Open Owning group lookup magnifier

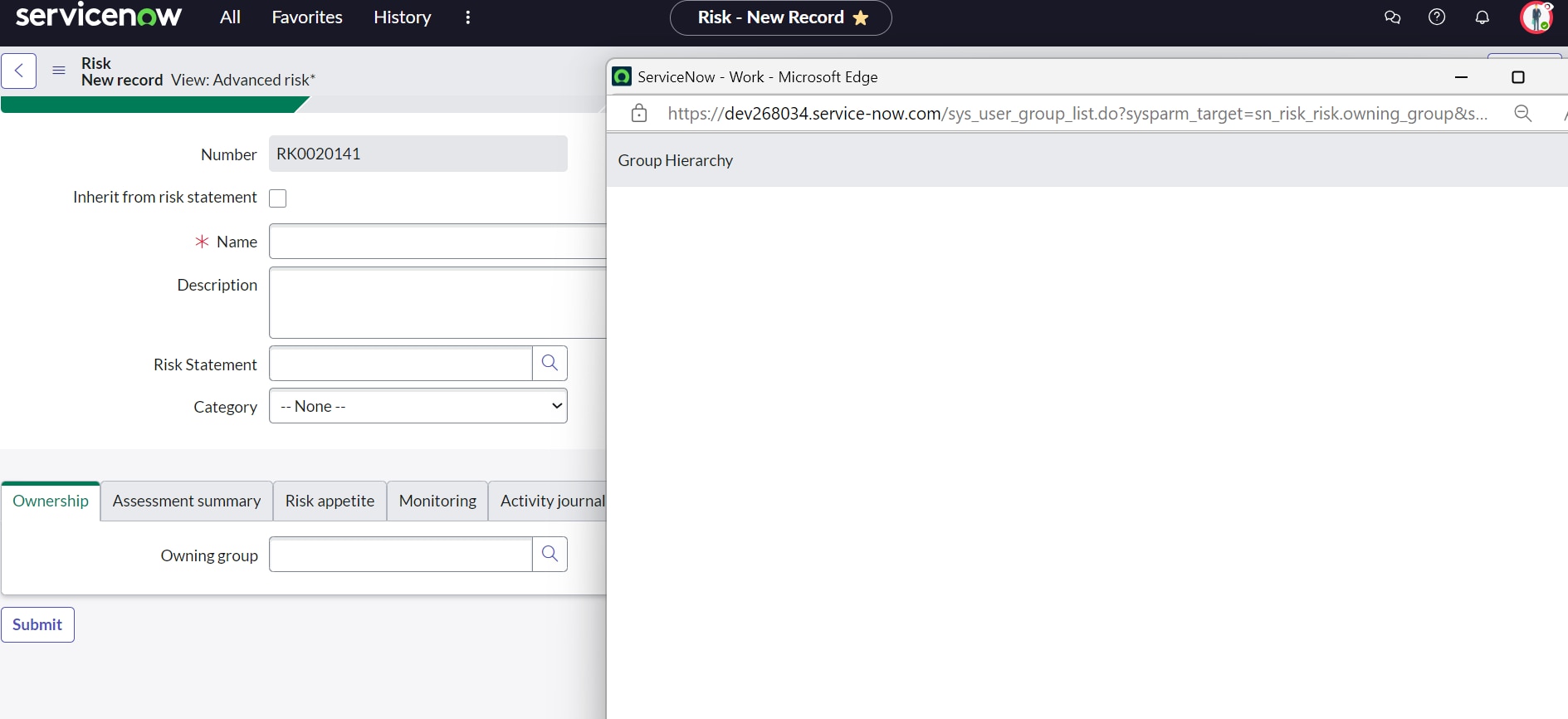550,555
